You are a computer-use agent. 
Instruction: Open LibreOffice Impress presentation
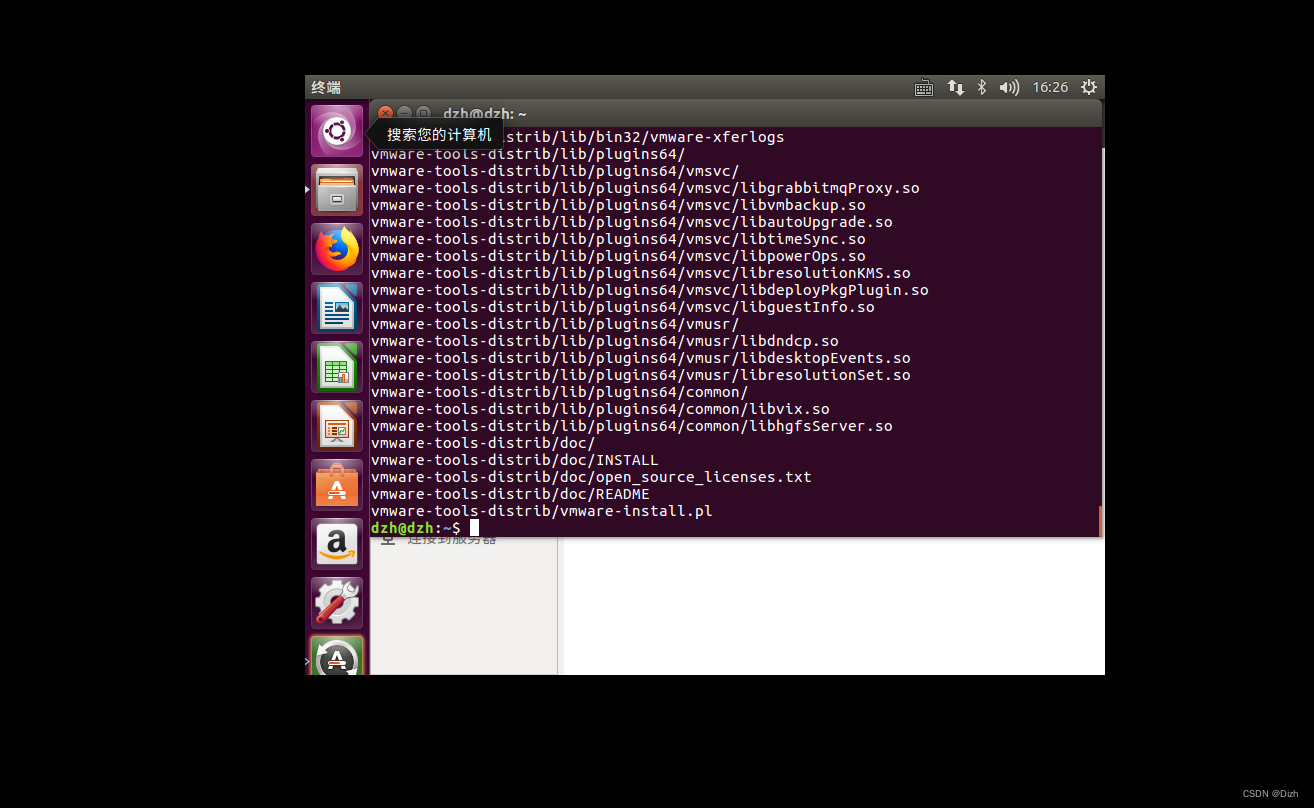pyautogui.click(x=337, y=426)
